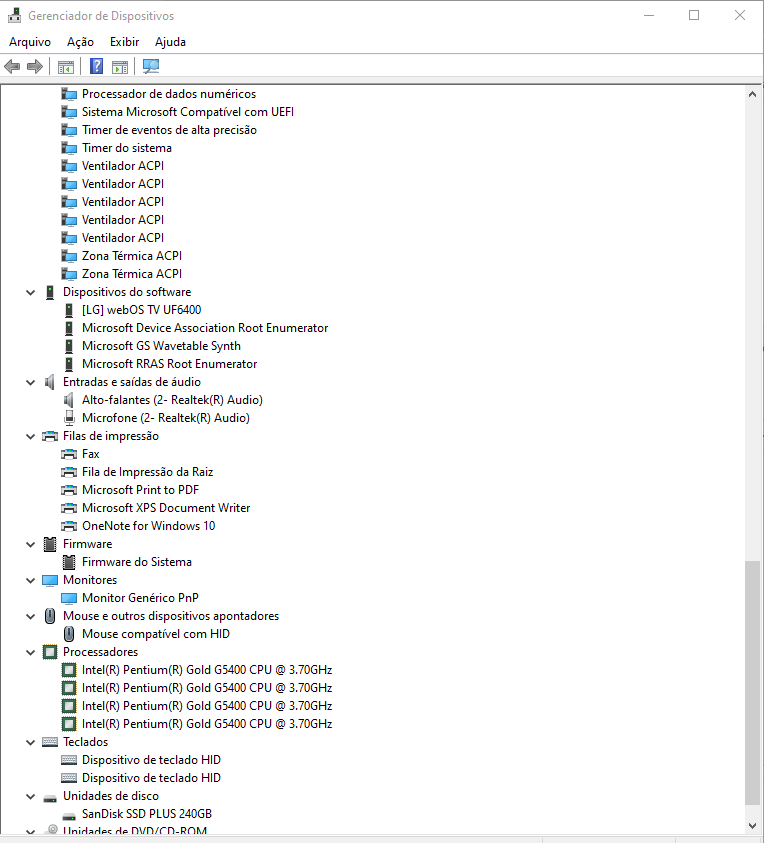Collapse the Processadores category
The image size is (764, 843).
point(31,653)
